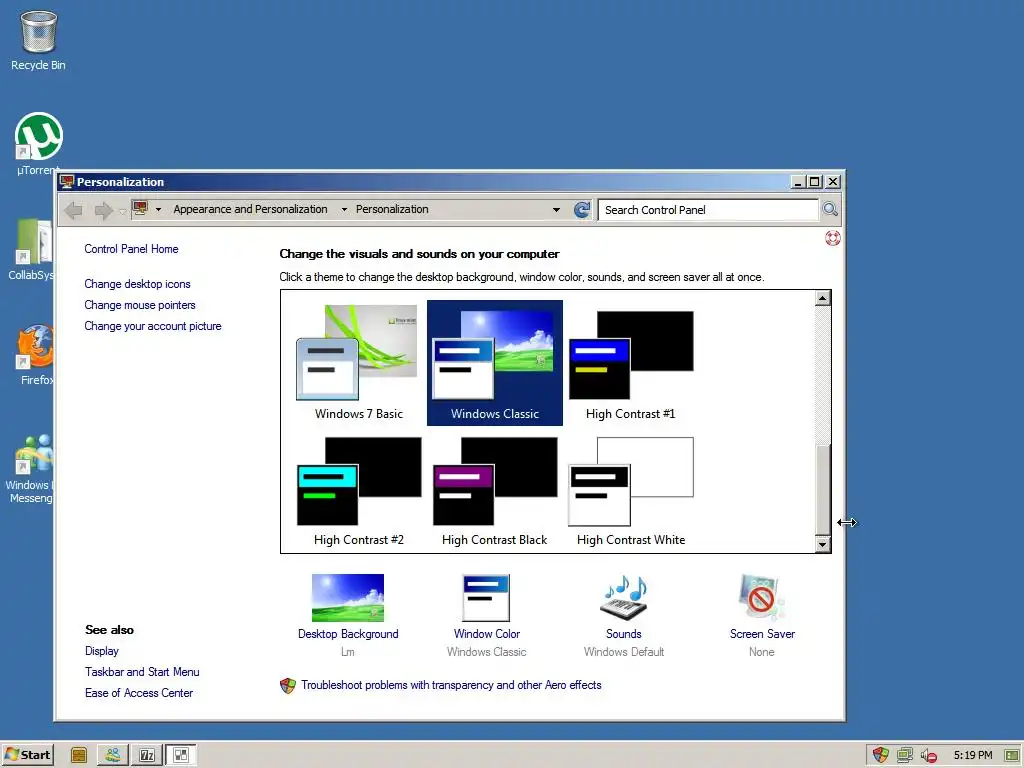1024x768 pixels.
Task: Open recent pages dropdown arrow
Action: (122, 211)
